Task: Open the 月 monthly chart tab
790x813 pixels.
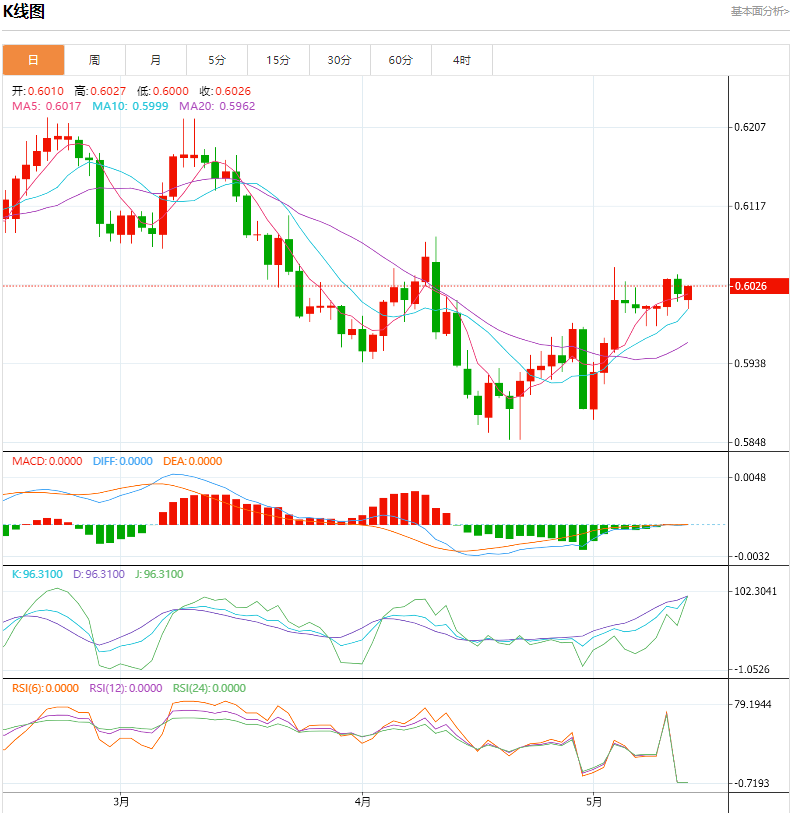Action: point(156,60)
